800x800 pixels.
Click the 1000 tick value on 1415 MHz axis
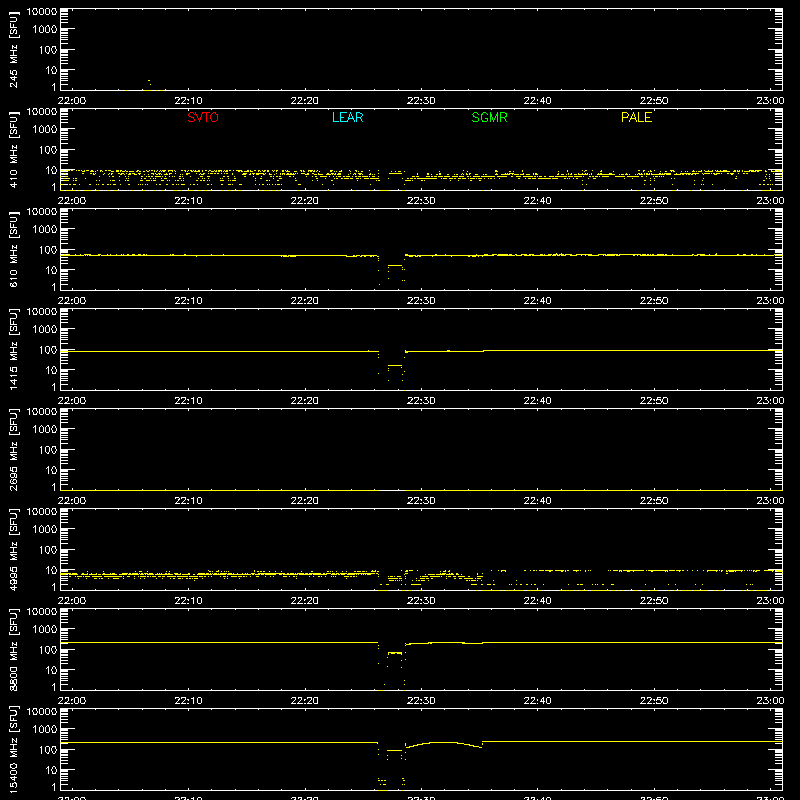45,330
